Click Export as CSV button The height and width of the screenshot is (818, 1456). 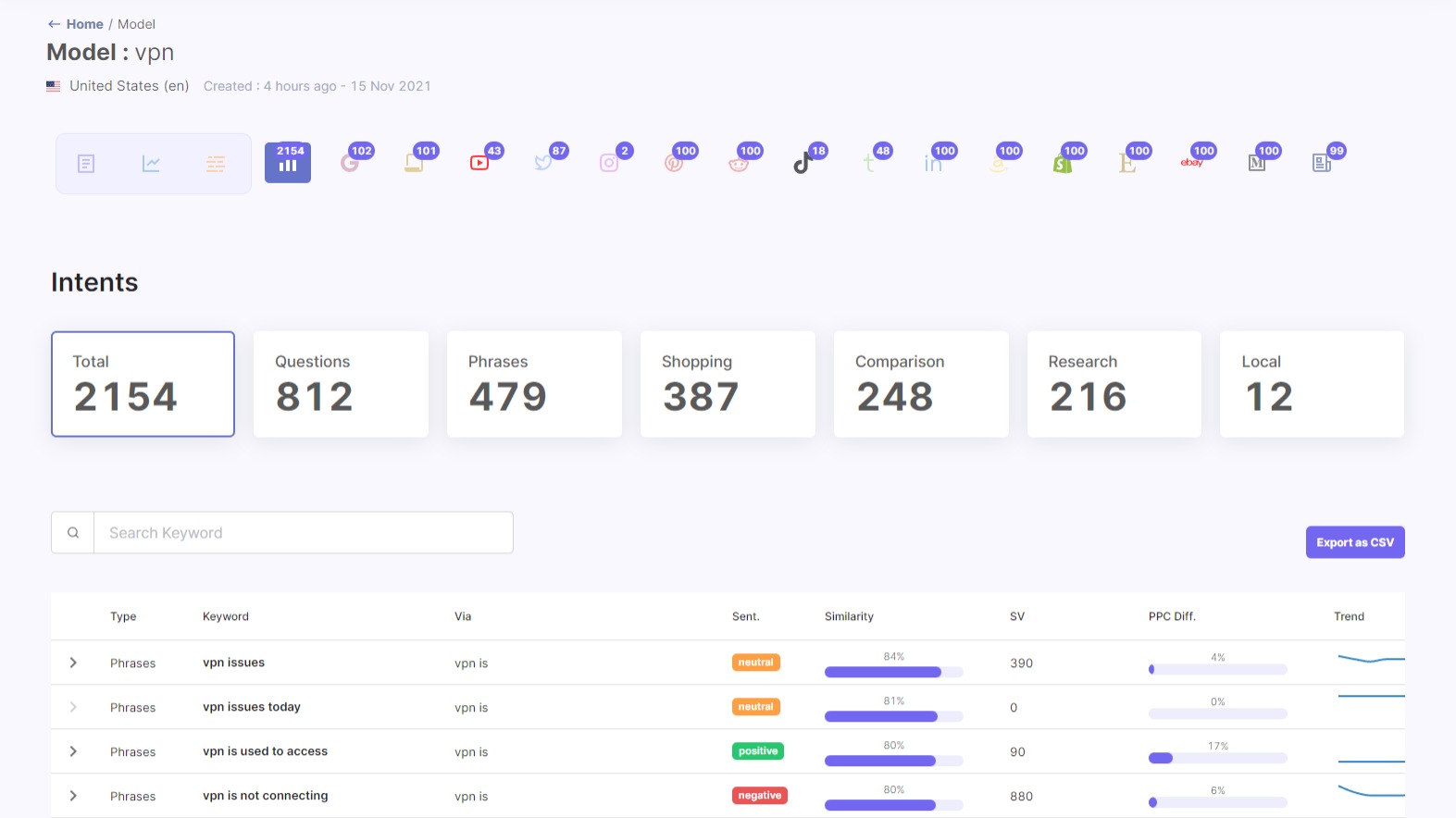point(1355,542)
